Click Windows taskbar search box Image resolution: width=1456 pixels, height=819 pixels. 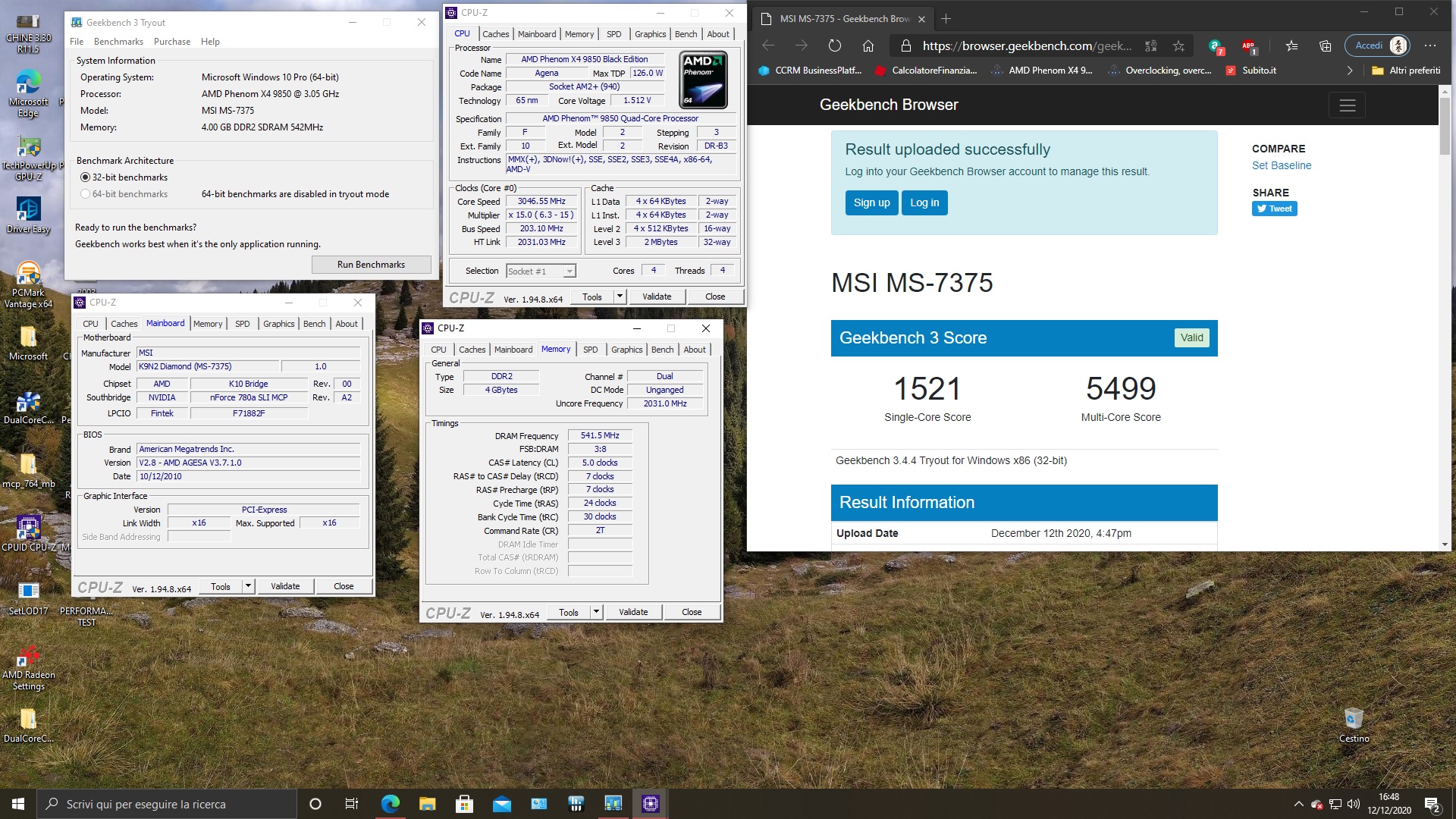pos(167,804)
